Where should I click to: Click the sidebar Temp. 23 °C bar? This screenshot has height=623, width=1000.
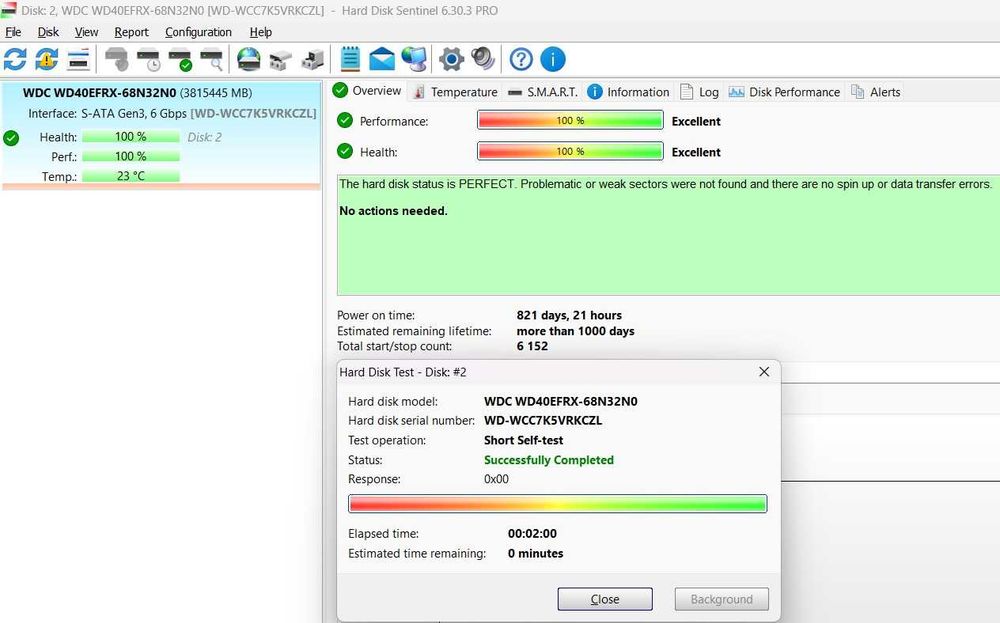pyautogui.click(x=131, y=176)
